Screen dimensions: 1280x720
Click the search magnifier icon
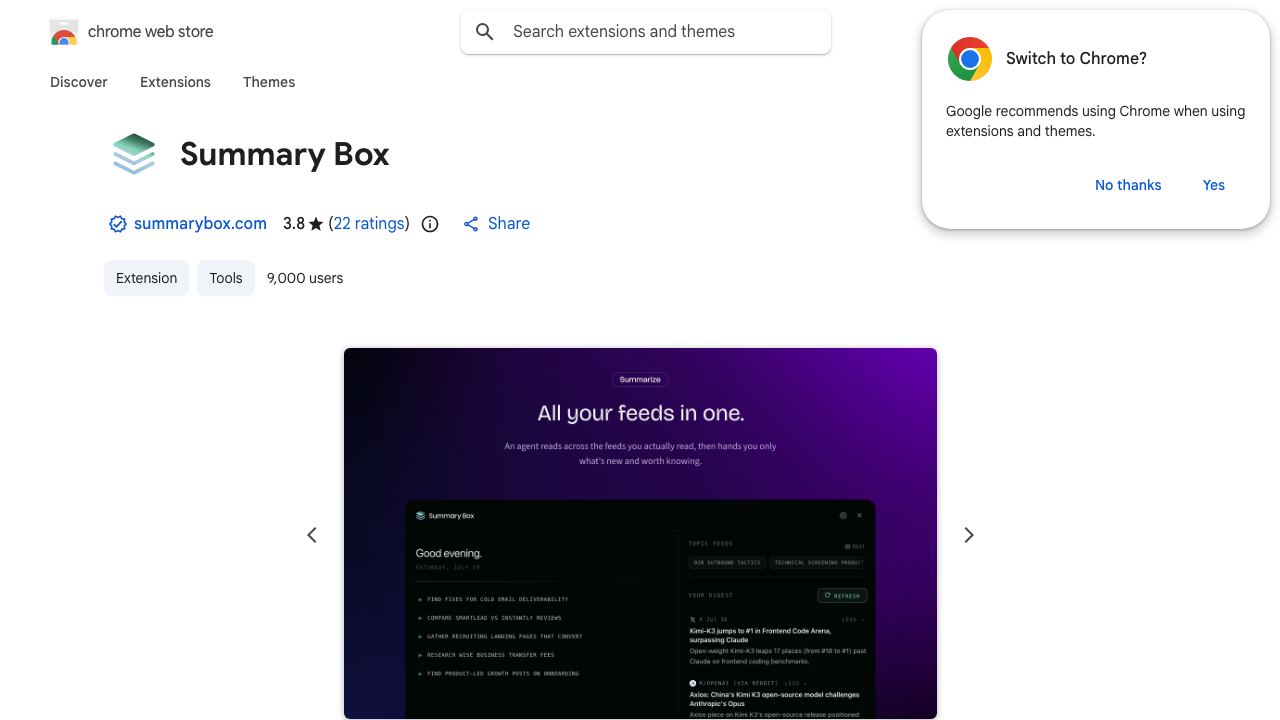[x=485, y=32]
